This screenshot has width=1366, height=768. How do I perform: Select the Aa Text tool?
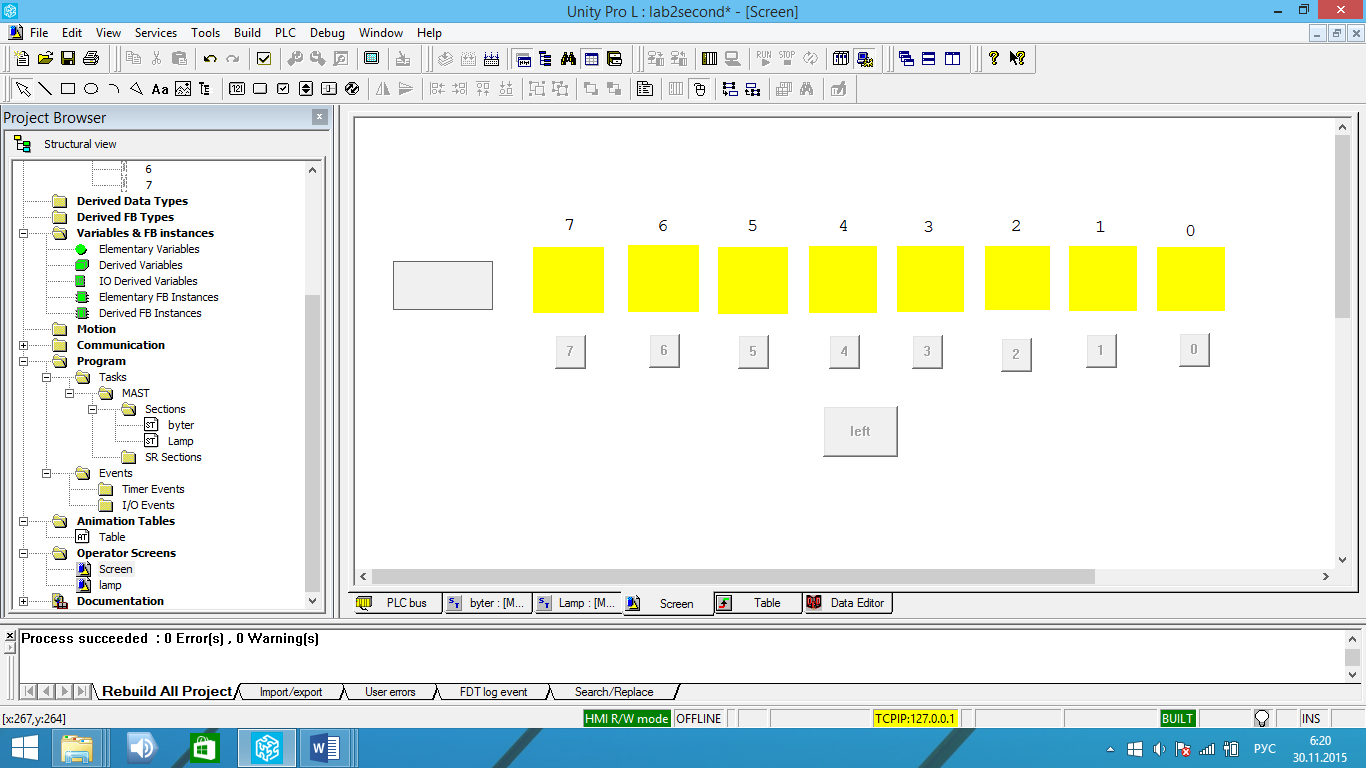[160, 89]
